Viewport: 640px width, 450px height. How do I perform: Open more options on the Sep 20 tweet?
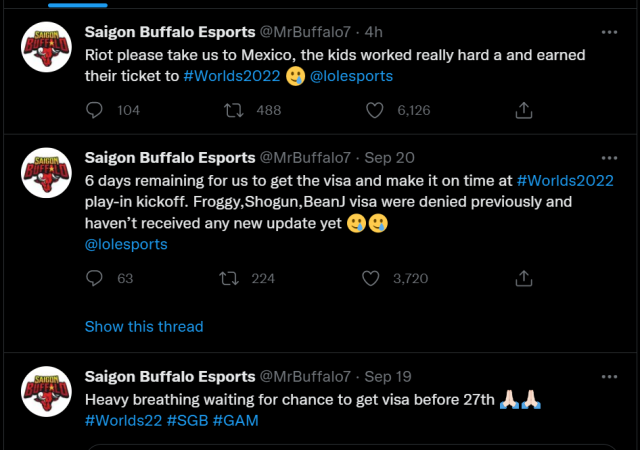tap(609, 158)
